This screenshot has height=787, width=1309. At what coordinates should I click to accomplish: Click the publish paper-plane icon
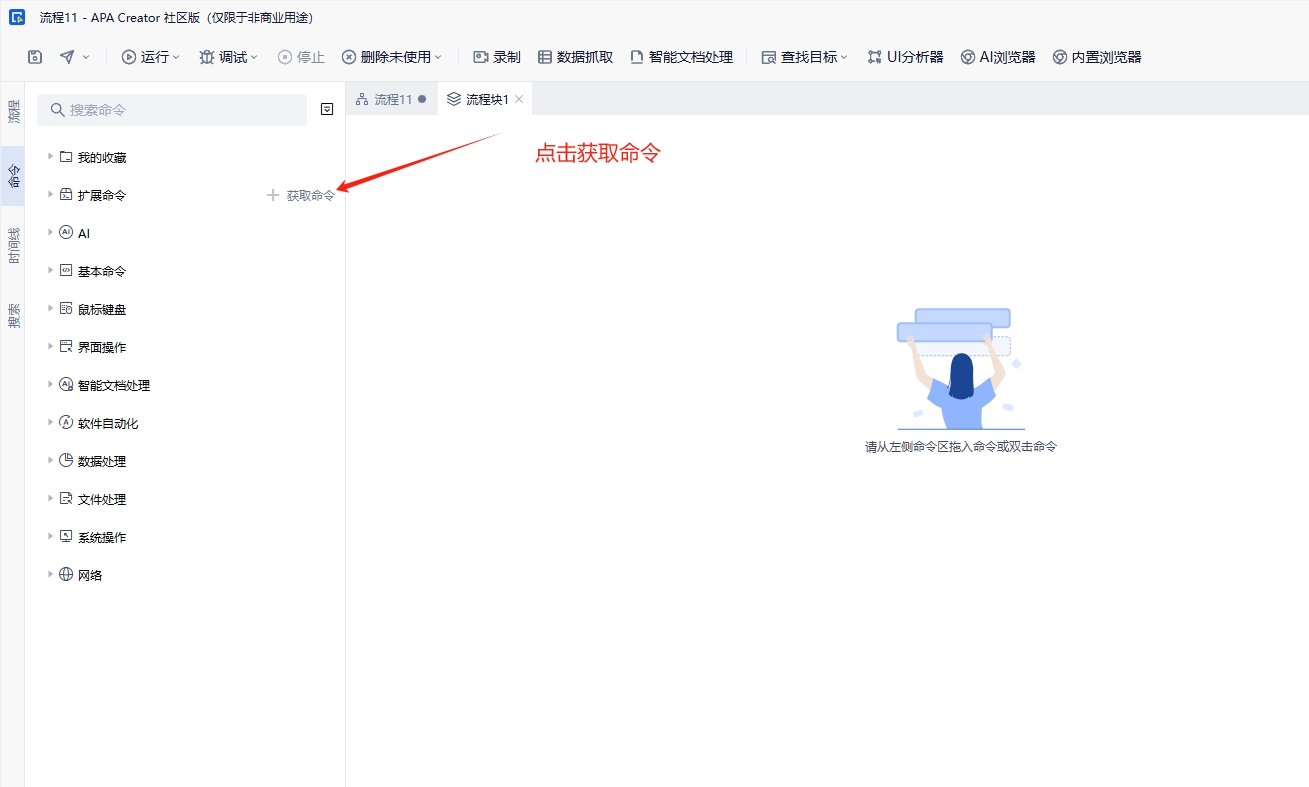(67, 57)
